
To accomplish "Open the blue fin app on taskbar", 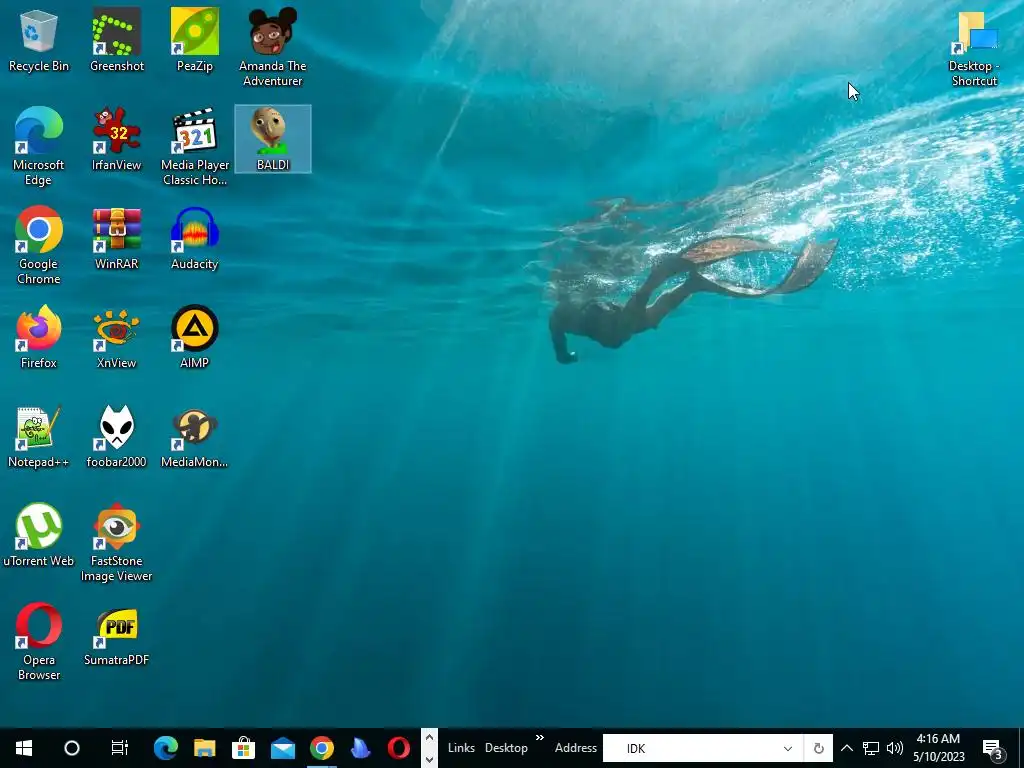I will [x=360, y=748].
